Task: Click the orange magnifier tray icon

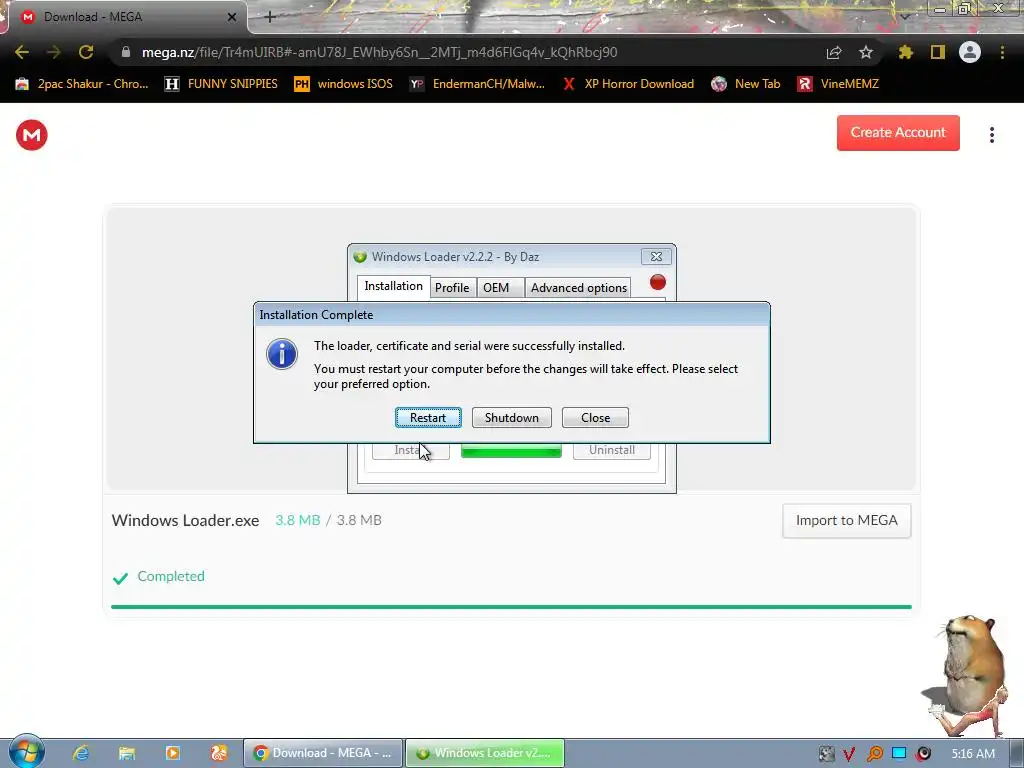Action: pyautogui.click(x=874, y=754)
